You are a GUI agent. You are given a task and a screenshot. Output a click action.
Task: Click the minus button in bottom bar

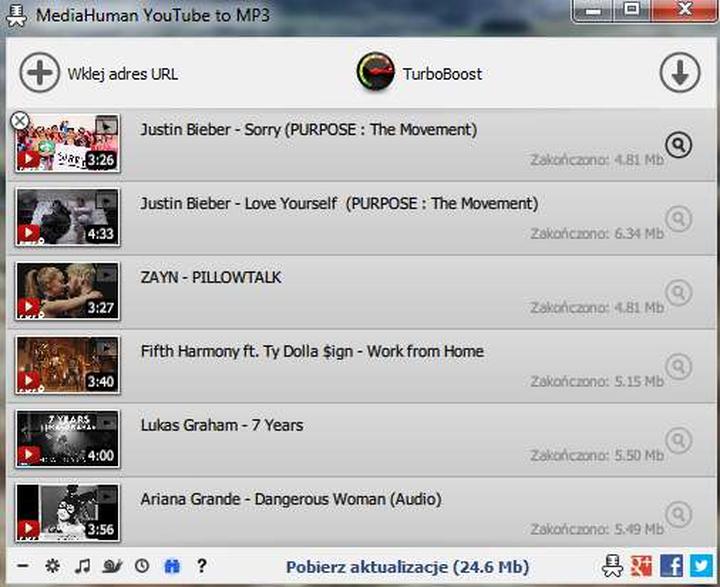point(23,566)
